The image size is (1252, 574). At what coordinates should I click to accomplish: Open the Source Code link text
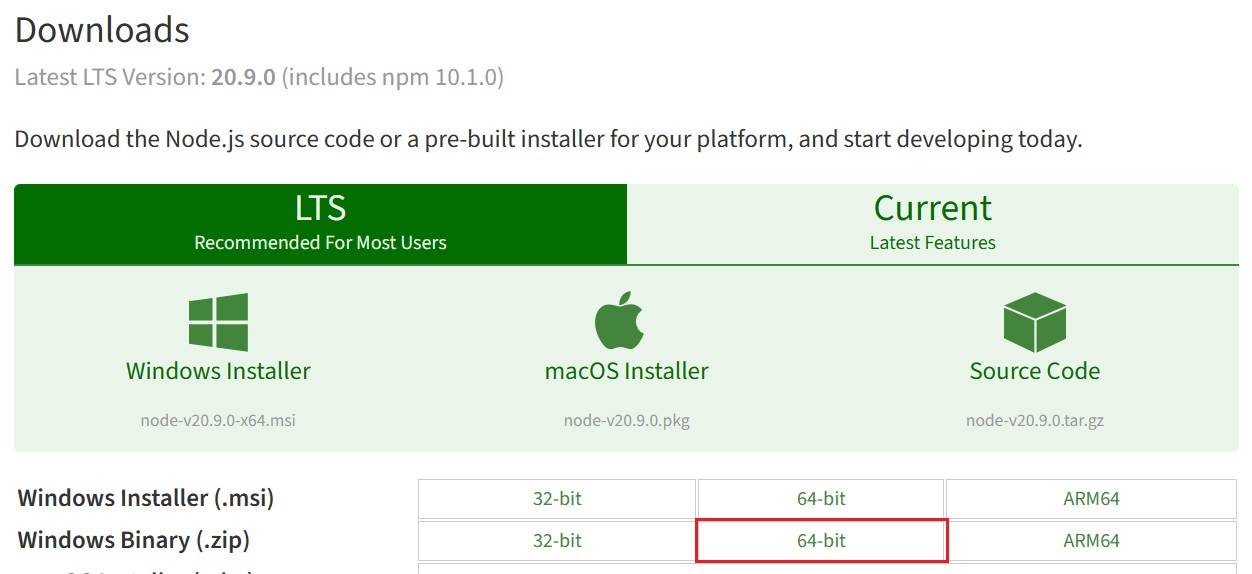(1035, 371)
